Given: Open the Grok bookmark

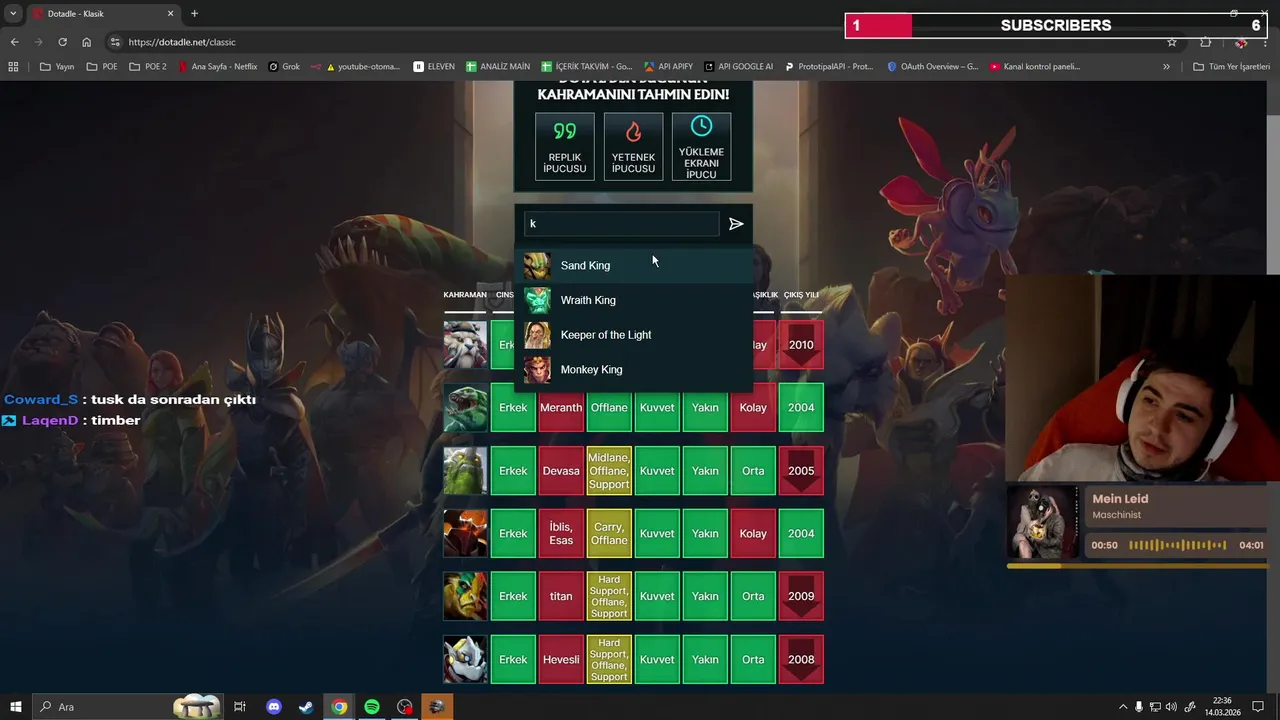Looking at the screenshot, I should click(x=283, y=67).
